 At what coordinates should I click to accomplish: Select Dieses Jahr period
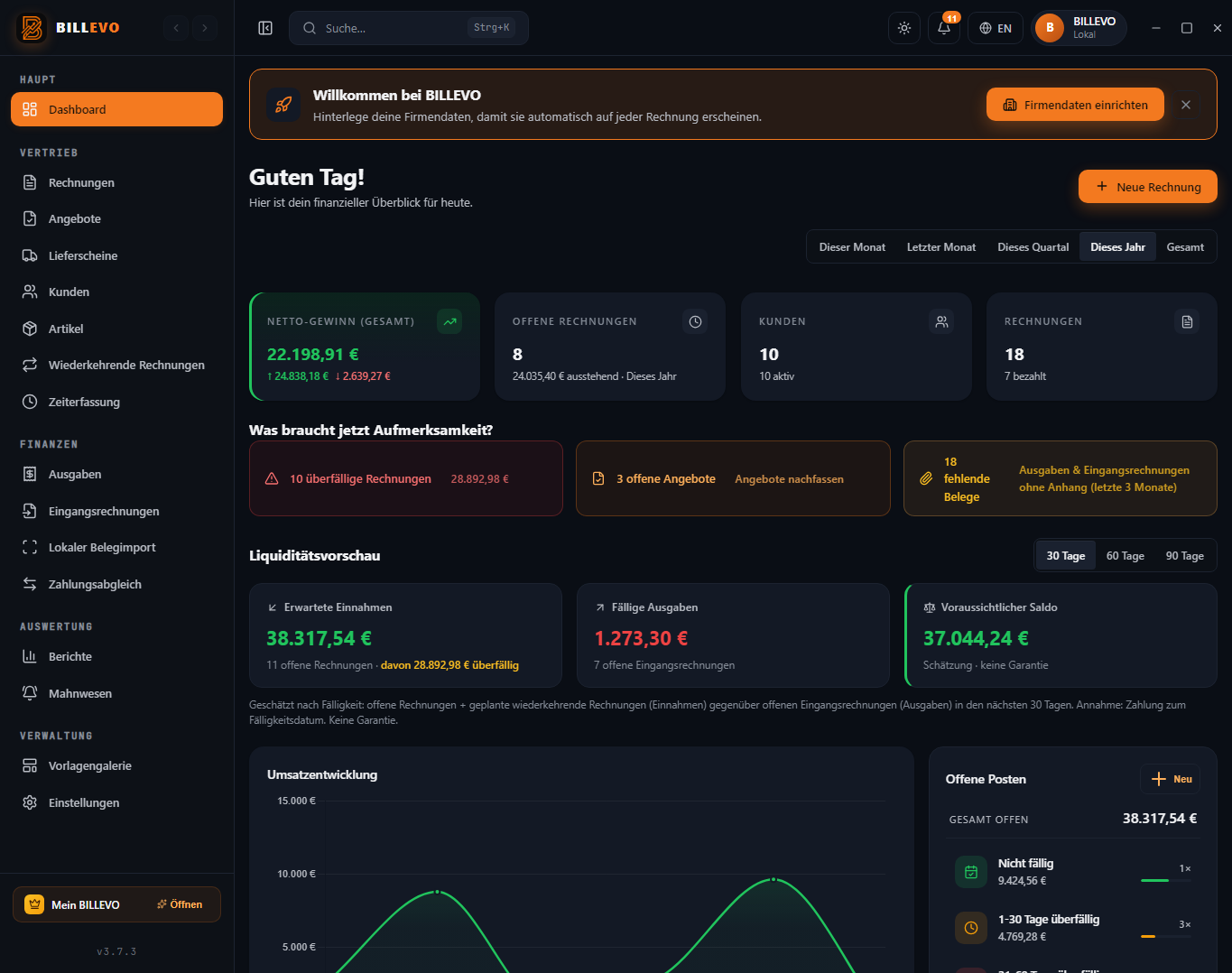1117,246
